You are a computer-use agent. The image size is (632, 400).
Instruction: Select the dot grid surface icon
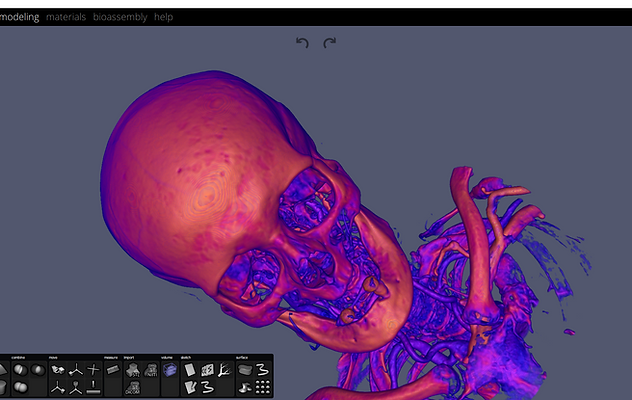click(262, 387)
